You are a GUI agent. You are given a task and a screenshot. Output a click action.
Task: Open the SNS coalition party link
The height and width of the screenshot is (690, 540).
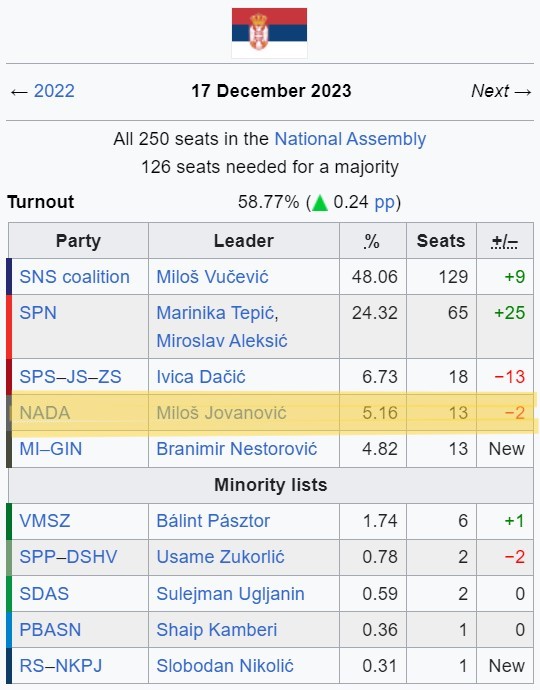pyautogui.click(x=74, y=277)
